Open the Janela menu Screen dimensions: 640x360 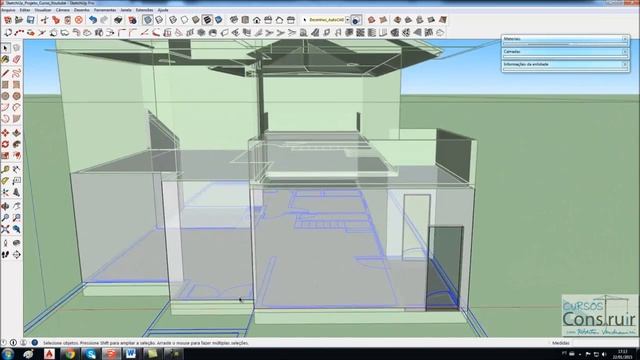(x=126, y=10)
